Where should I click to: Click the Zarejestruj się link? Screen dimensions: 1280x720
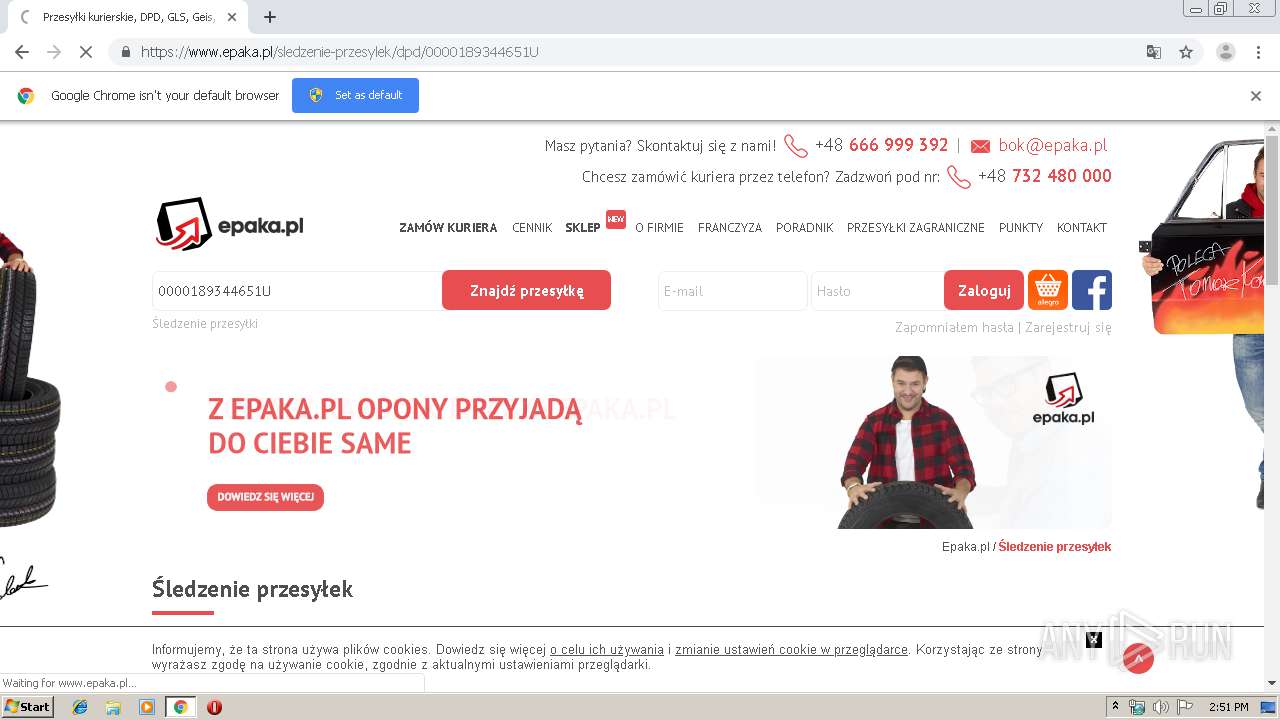pos(1068,327)
